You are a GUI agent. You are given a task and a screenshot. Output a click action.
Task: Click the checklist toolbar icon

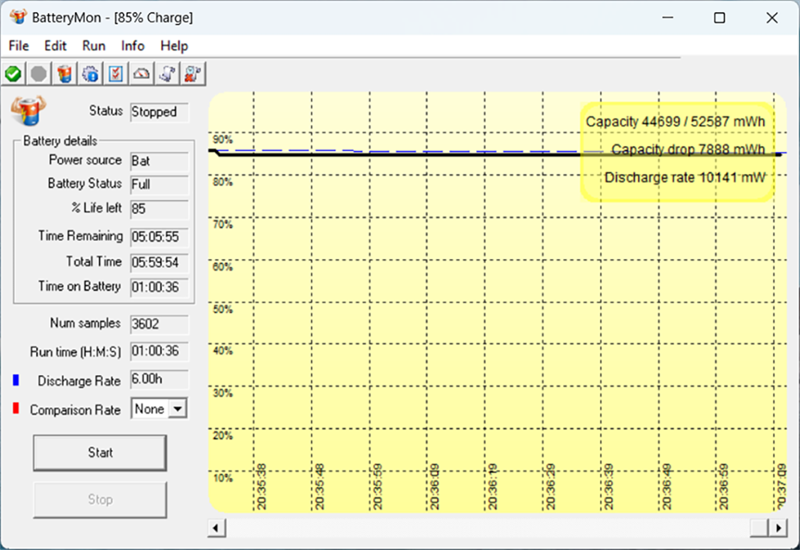(x=116, y=74)
